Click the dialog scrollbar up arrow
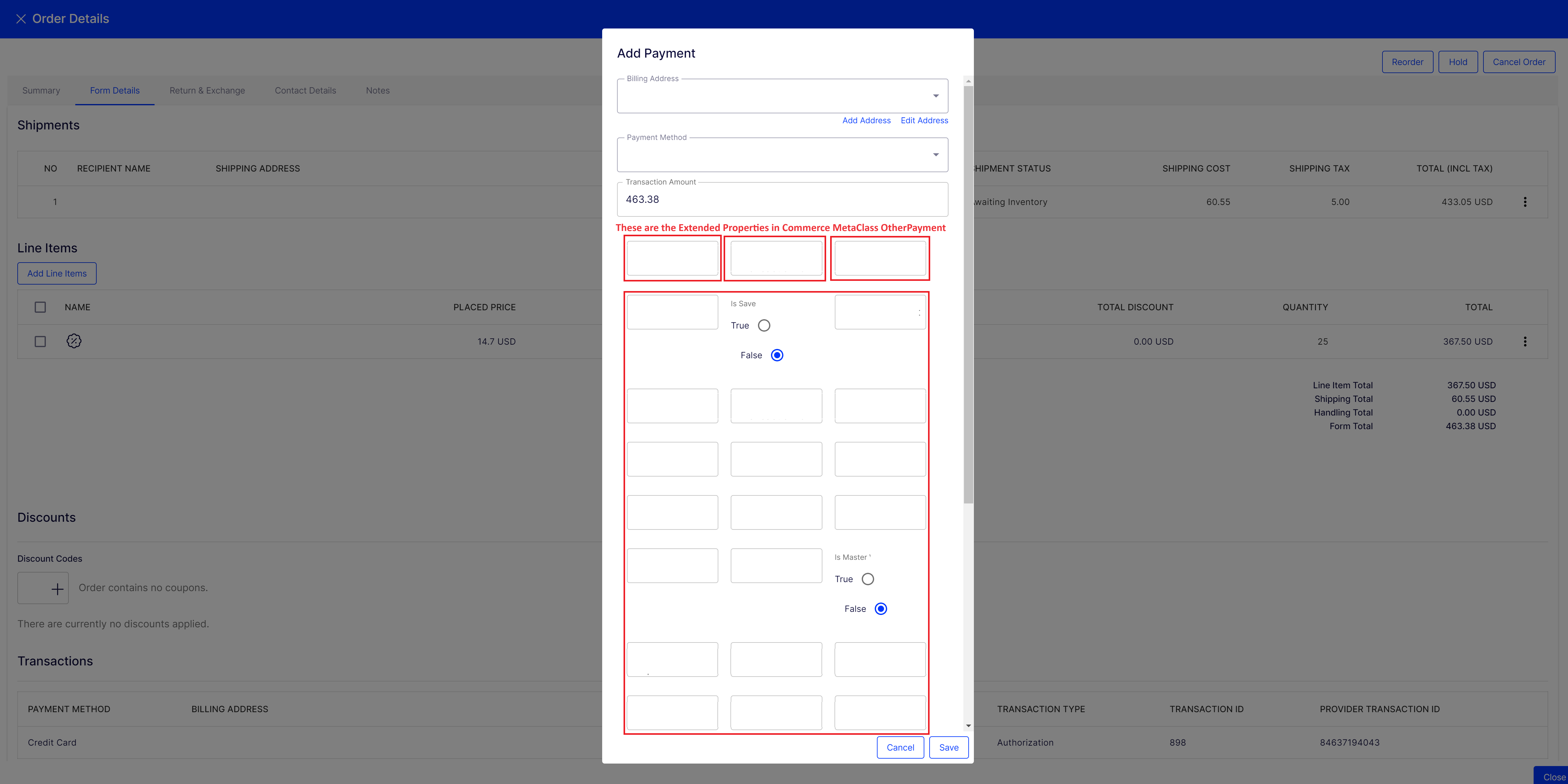1568x784 pixels. click(x=968, y=81)
